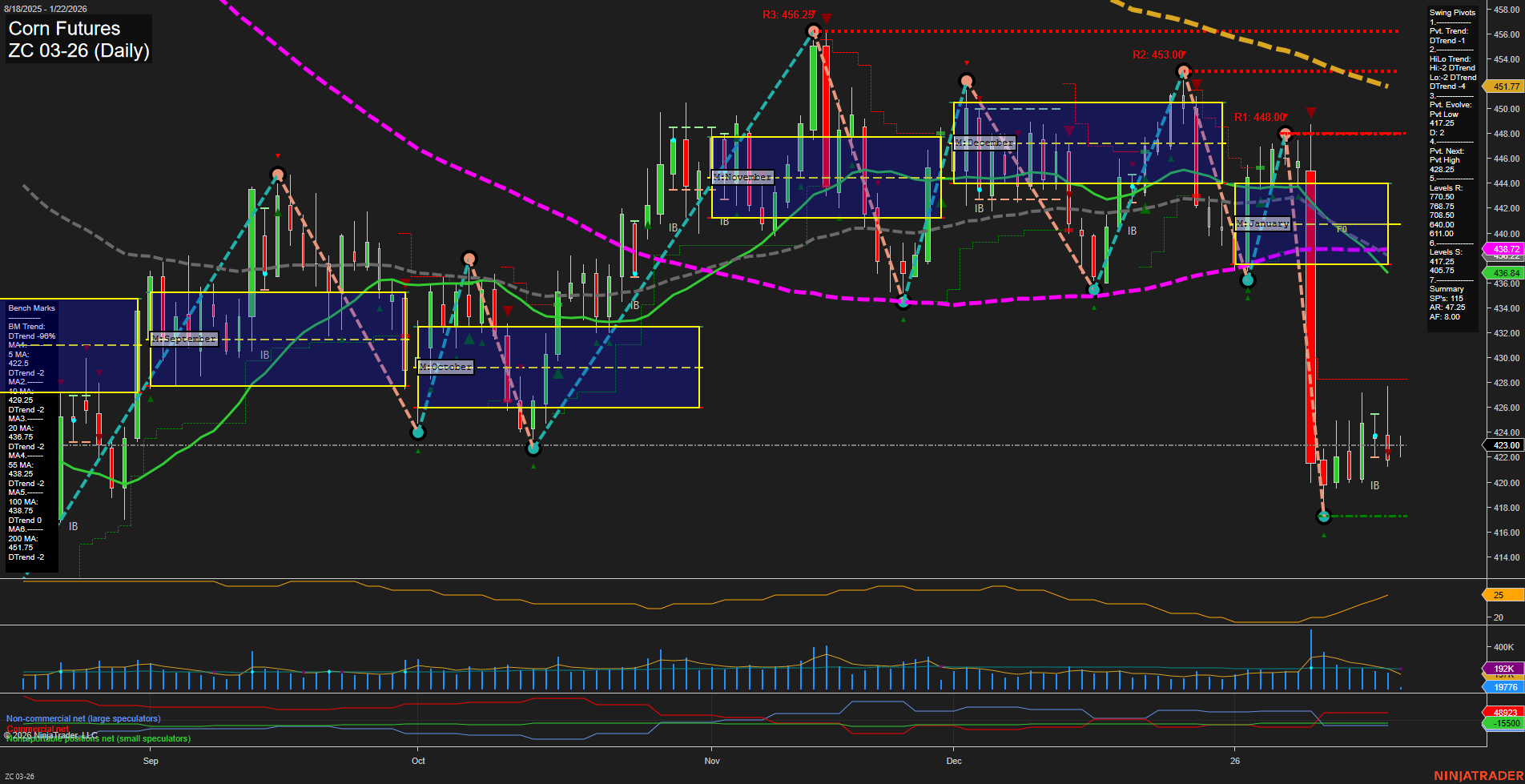Viewport: 1525px width, 784px height.
Task: Click the orange pivot circle at September high
Action: 277,174
